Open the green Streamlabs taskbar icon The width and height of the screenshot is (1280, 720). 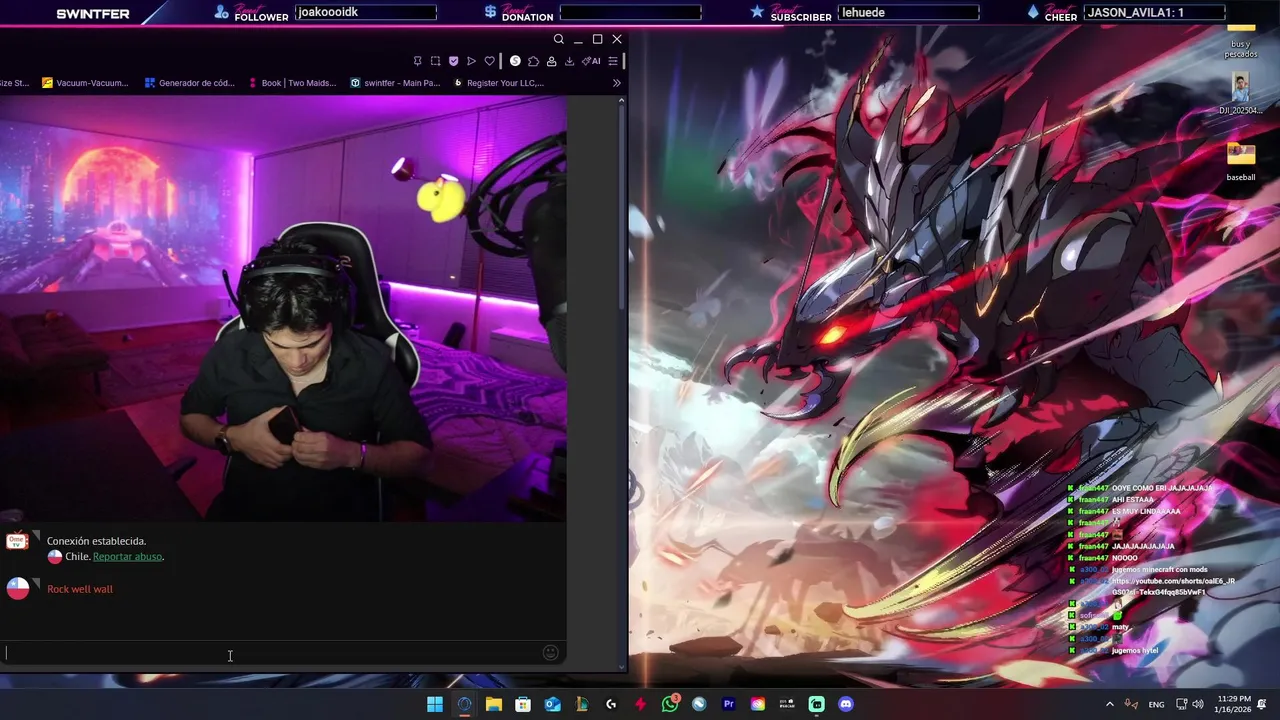pos(817,704)
